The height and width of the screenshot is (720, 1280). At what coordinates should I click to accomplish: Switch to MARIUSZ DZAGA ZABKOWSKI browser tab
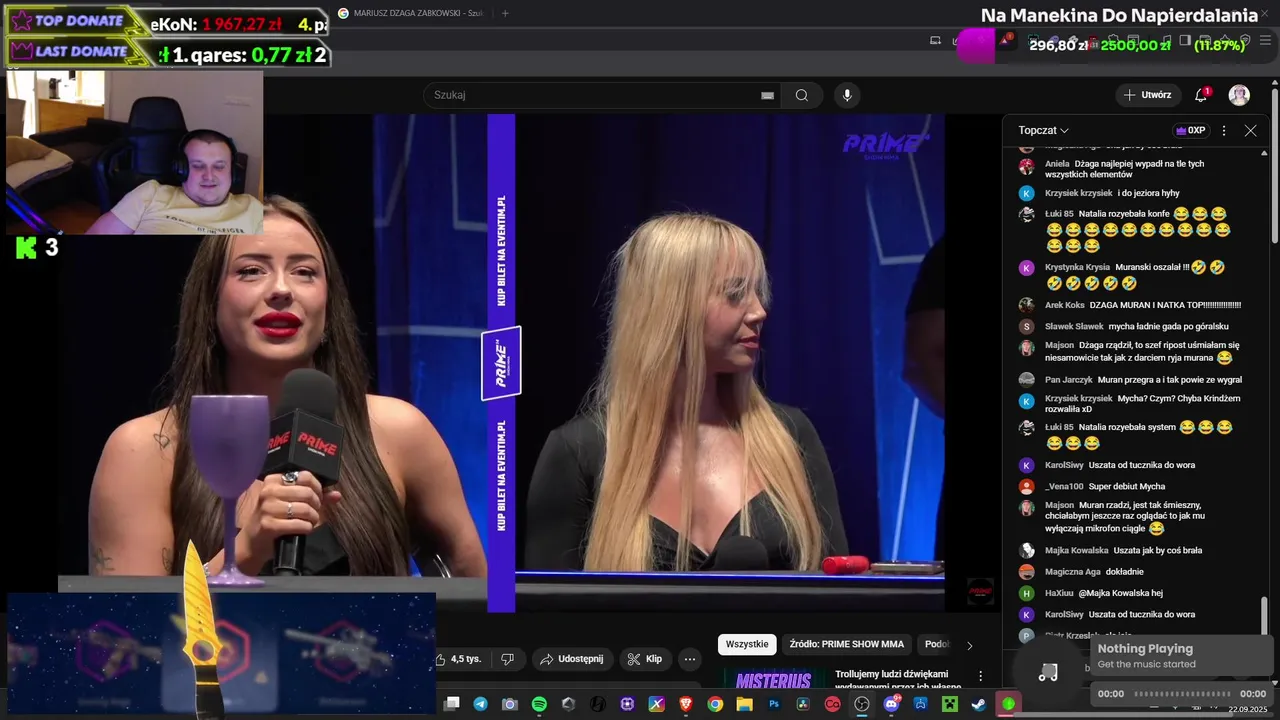tap(410, 13)
